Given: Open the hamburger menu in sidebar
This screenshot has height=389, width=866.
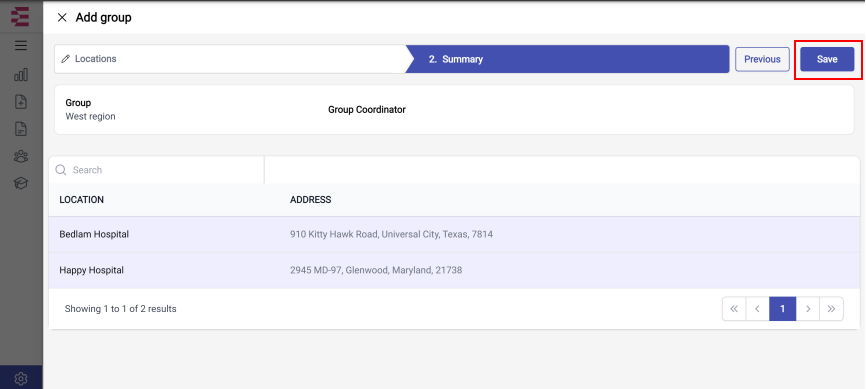Looking at the screenshot, I should 21,45.
